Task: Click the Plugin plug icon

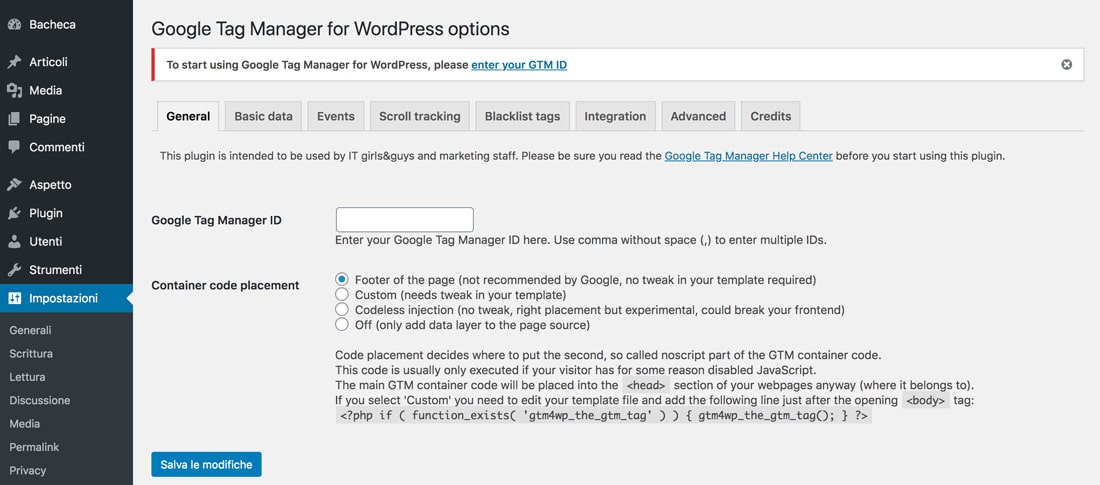Action: [x=14, y=213]
